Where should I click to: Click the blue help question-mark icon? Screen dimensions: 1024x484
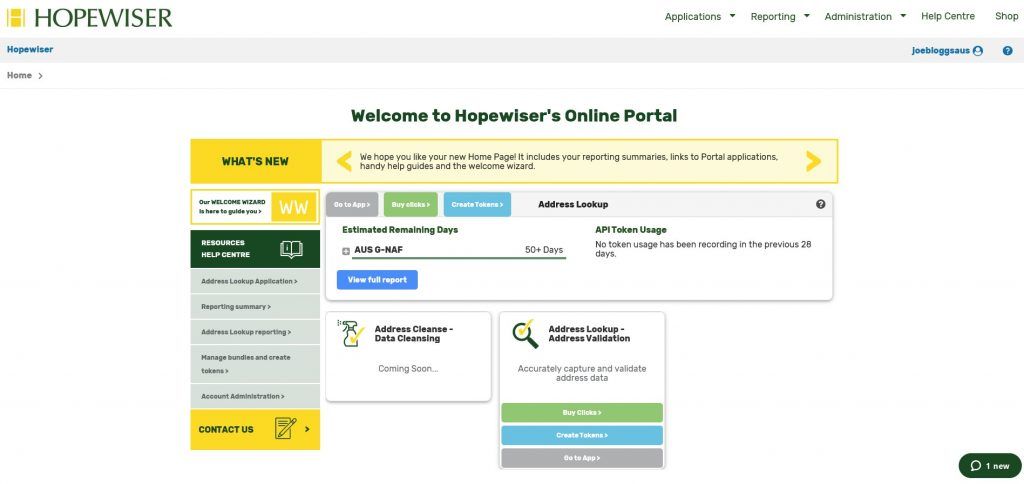(1008, 50)
